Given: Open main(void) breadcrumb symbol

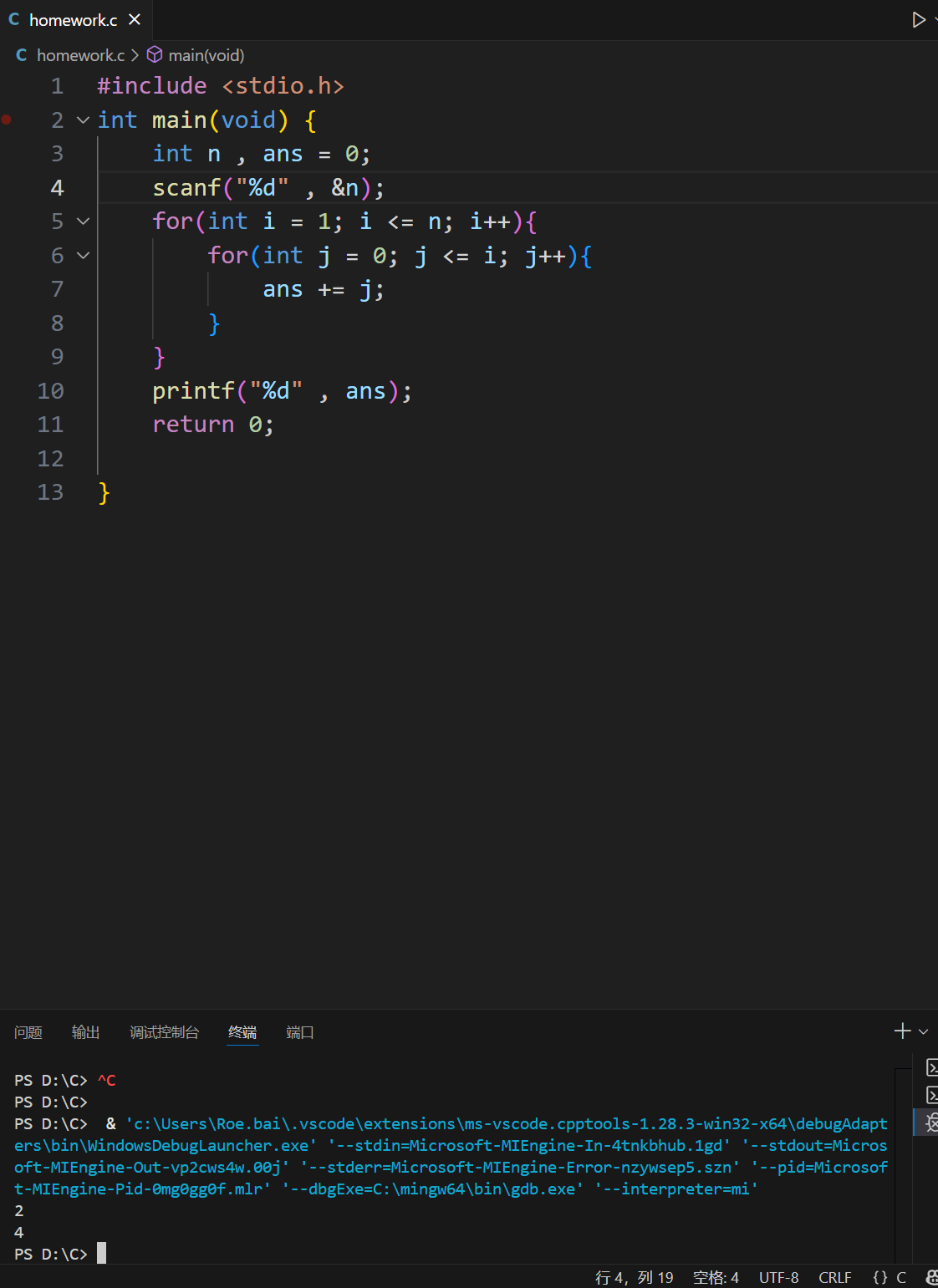Looking at the screenshot, I should tap(206, 55).
